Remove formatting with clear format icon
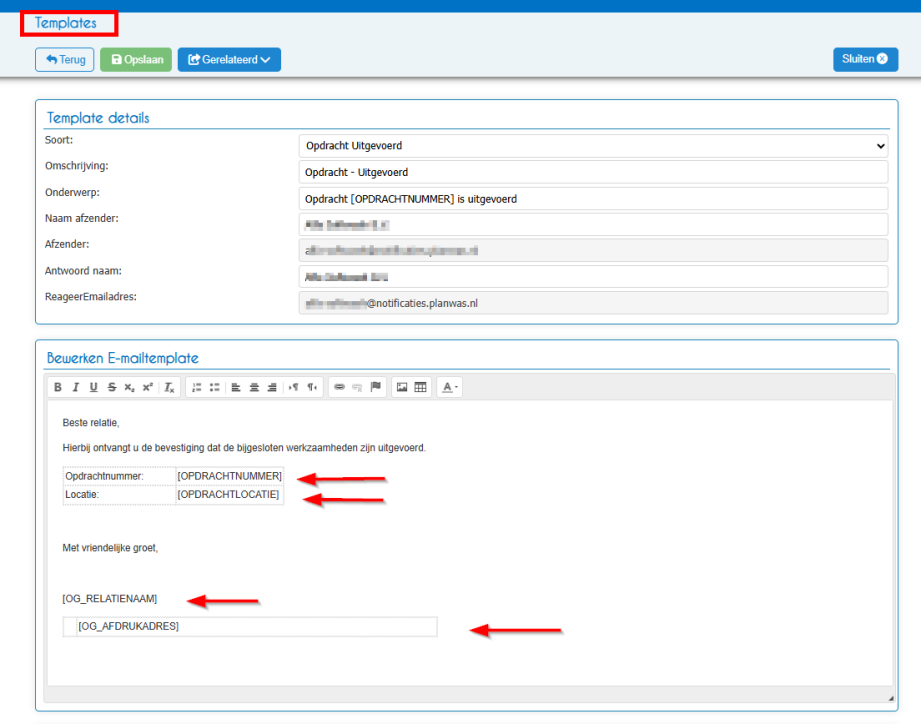The height and width of the screenshot is (724, 921). click(x=169, y=388)
